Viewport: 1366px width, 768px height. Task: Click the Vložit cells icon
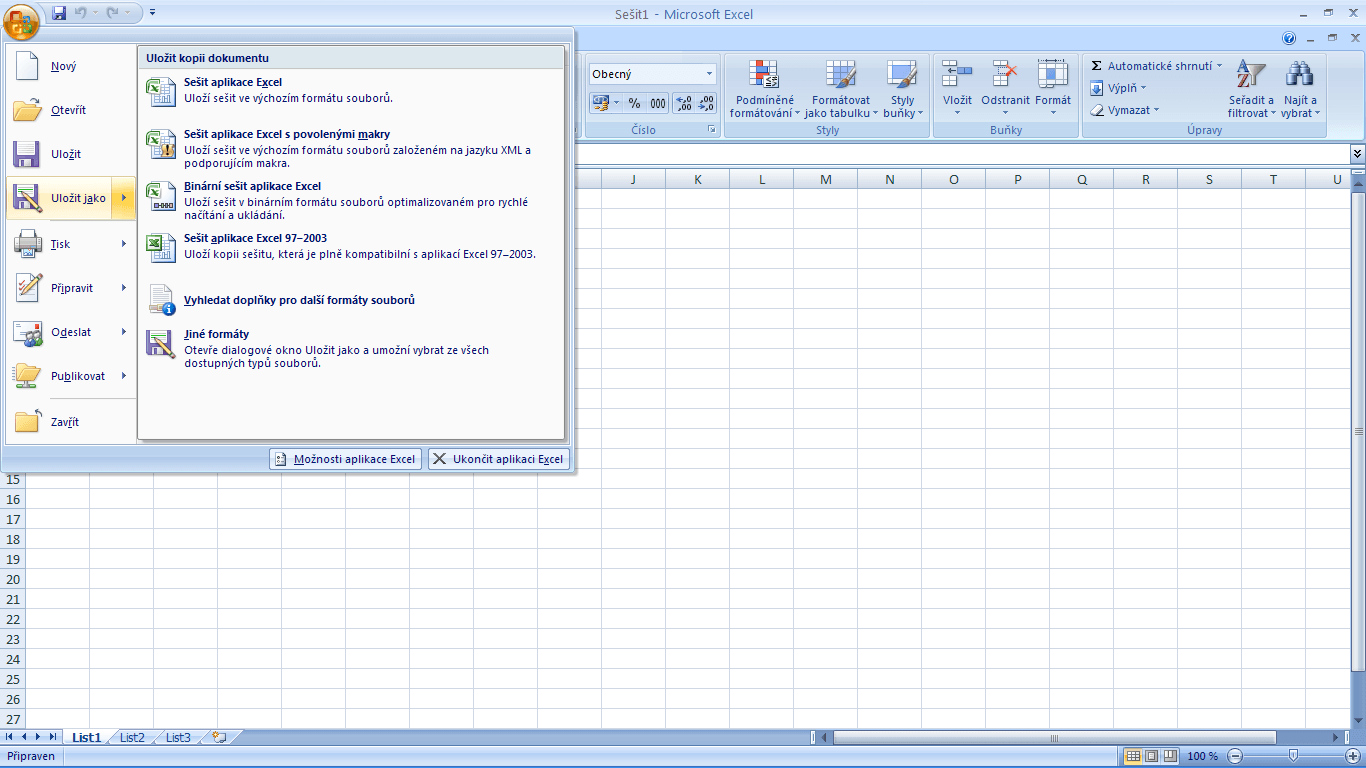[957, 74]
